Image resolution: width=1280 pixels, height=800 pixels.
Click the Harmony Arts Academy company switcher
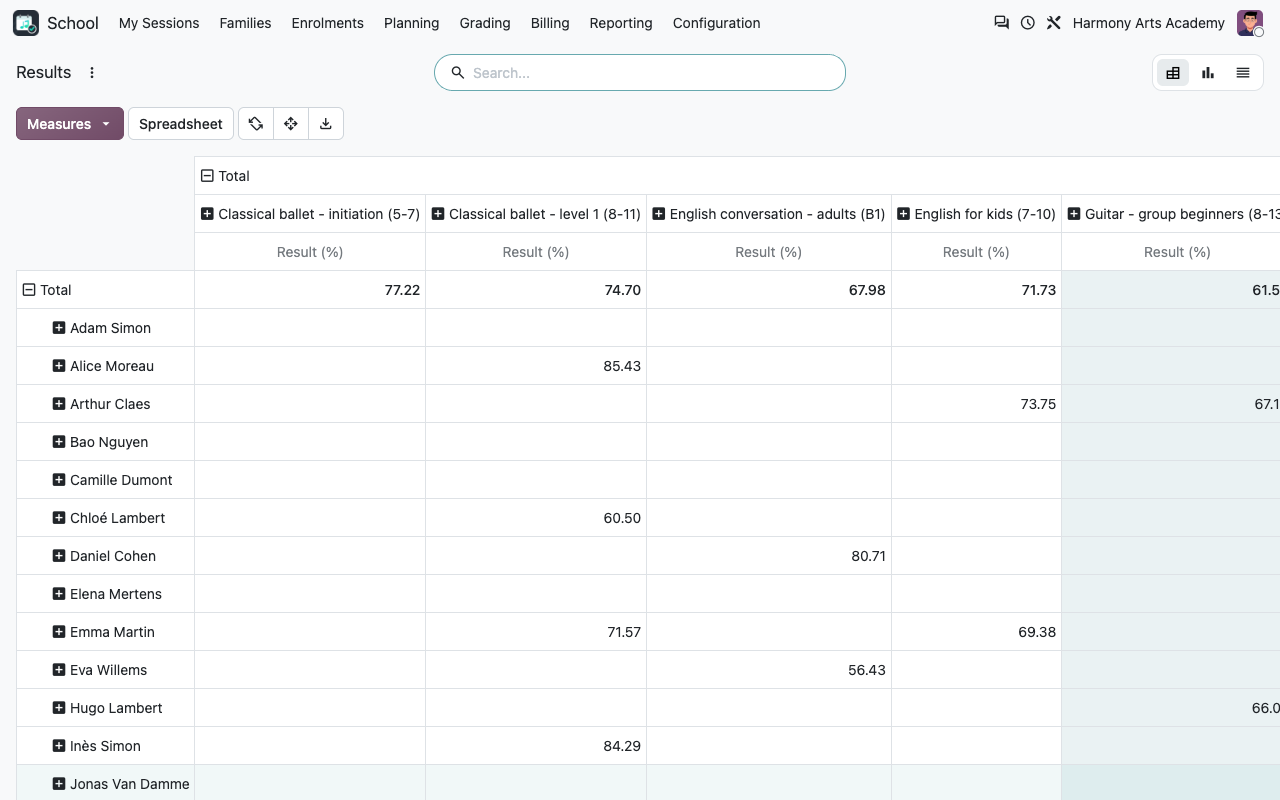(1148, 23)
